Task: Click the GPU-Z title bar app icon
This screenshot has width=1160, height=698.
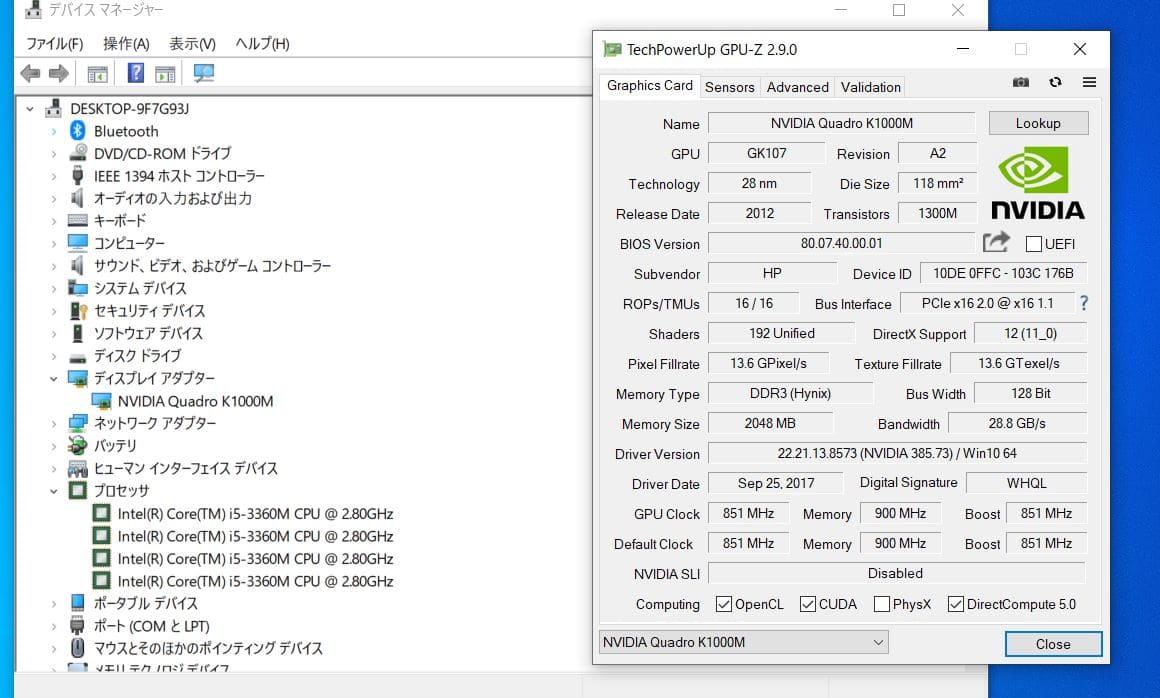Action: point(612,50)
